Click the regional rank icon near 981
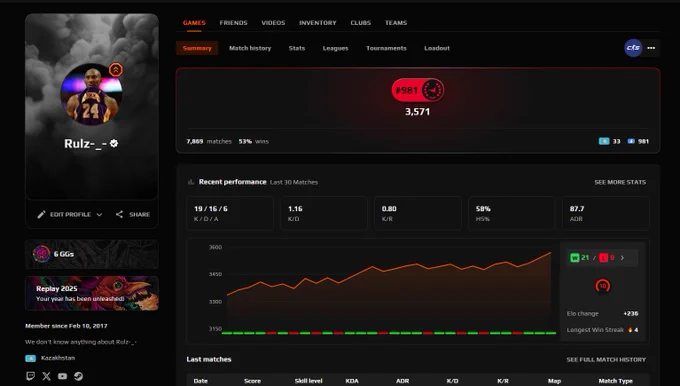Screen dimensions: 680x386 point(631,141)
